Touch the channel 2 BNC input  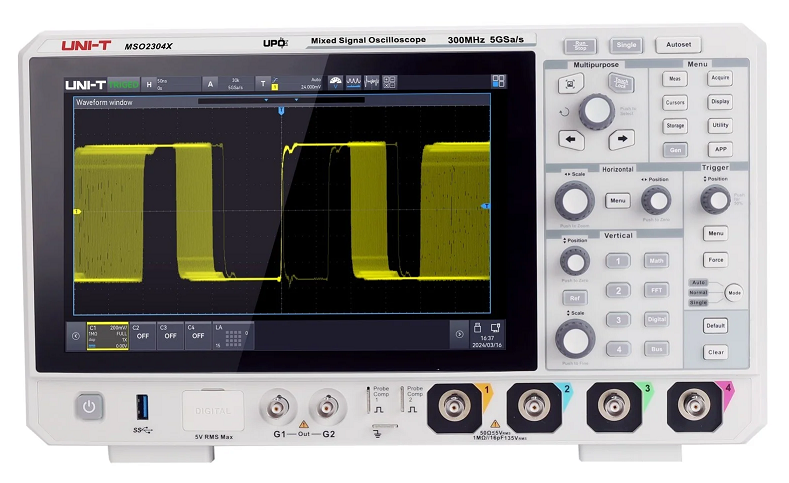(534, 406)
